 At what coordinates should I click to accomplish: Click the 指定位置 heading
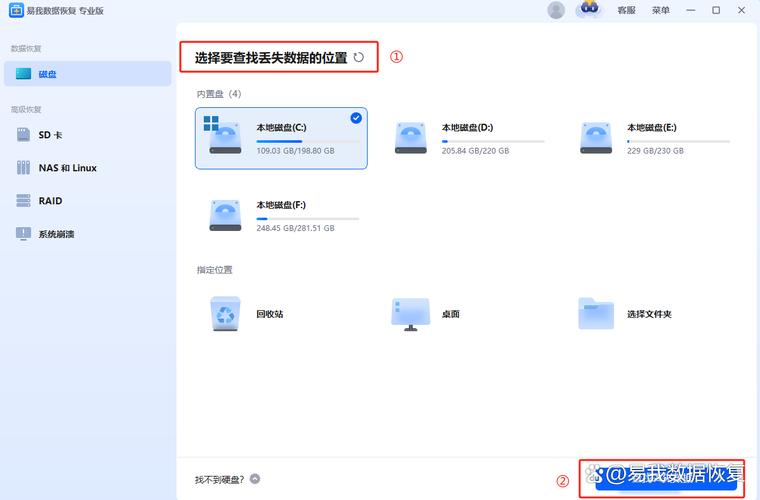tap(215, 270)
